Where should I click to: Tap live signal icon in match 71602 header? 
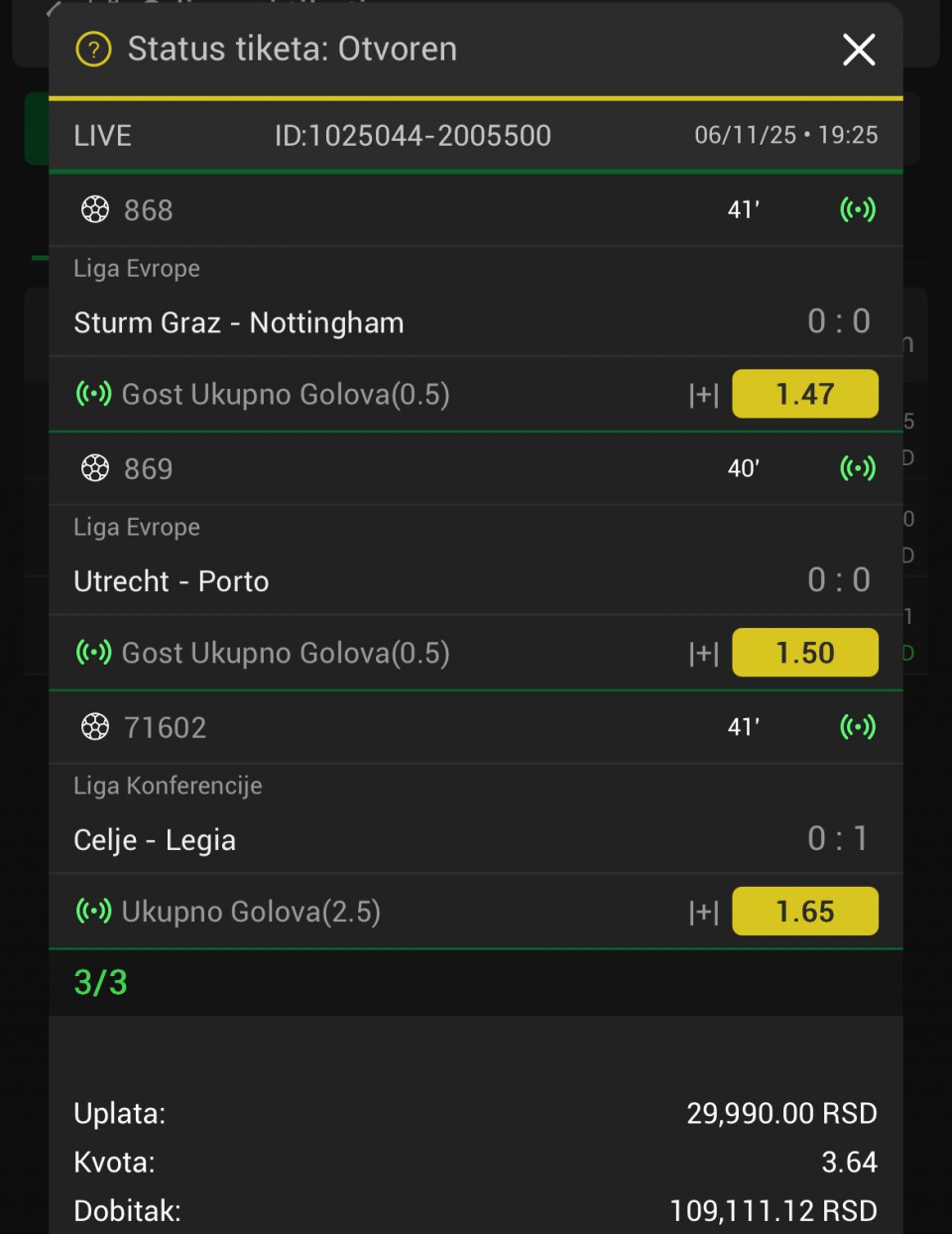858,727
